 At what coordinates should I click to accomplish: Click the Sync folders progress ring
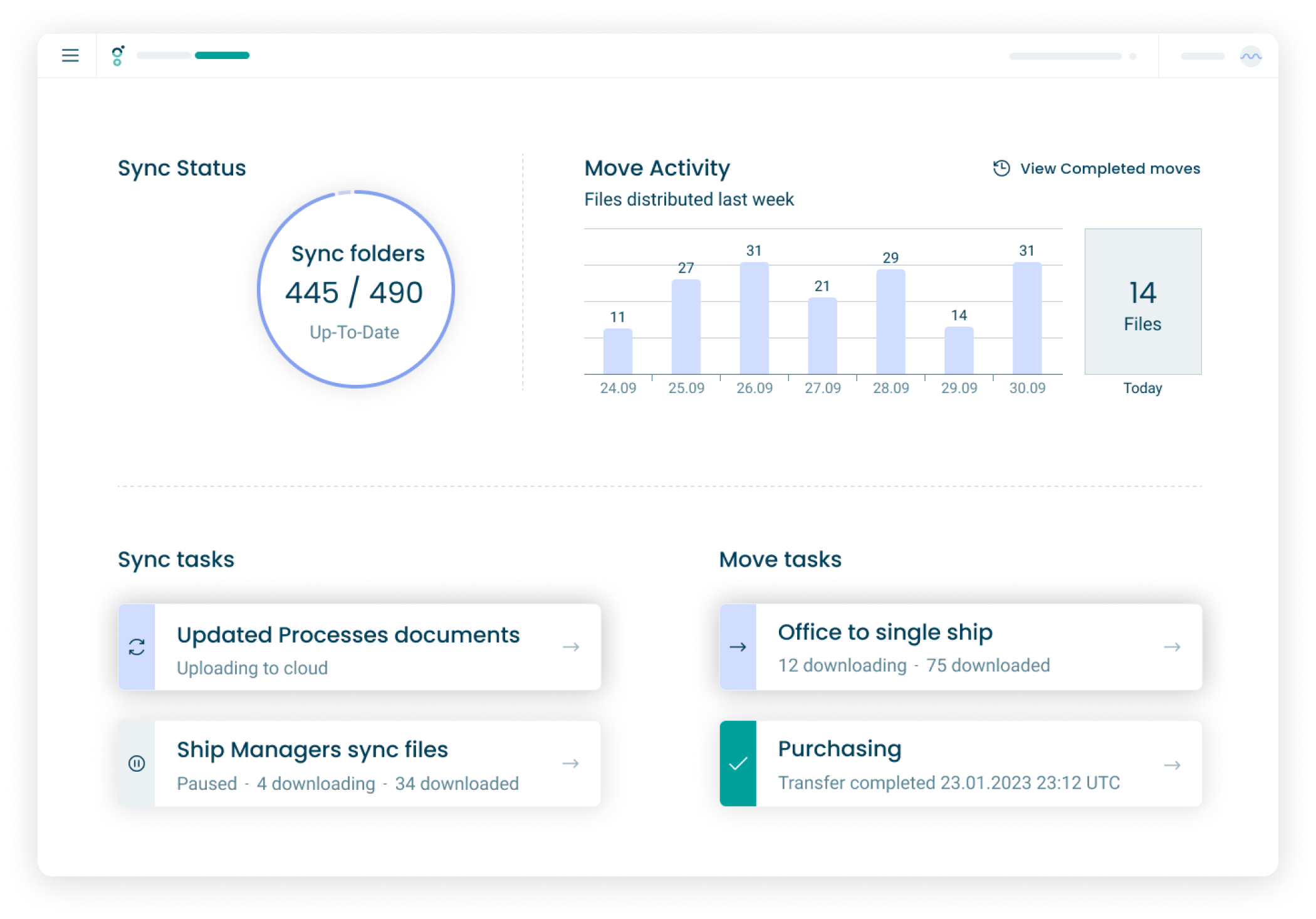click(x=355, y=289)
